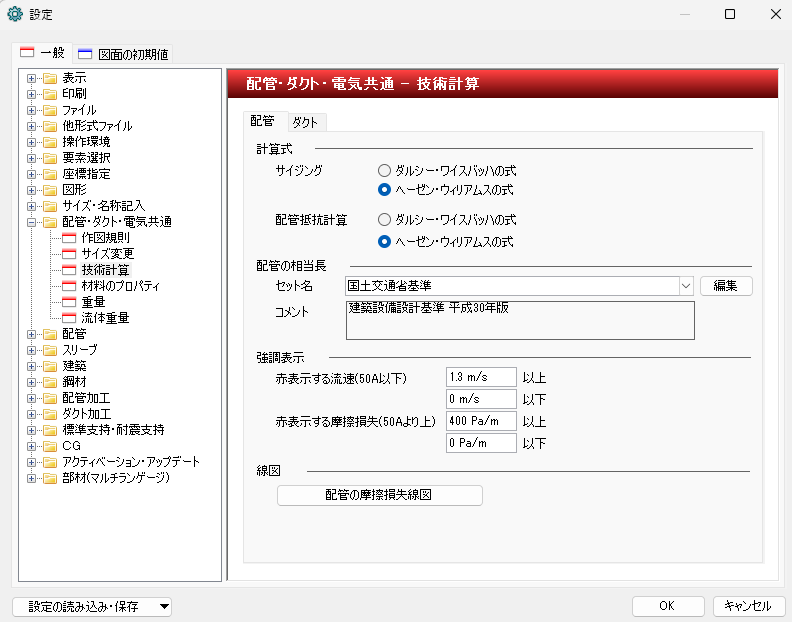Switch to the ダクト tab
Image resolution: width=792 pixels, height=622 pixels.
pos(305,122)
